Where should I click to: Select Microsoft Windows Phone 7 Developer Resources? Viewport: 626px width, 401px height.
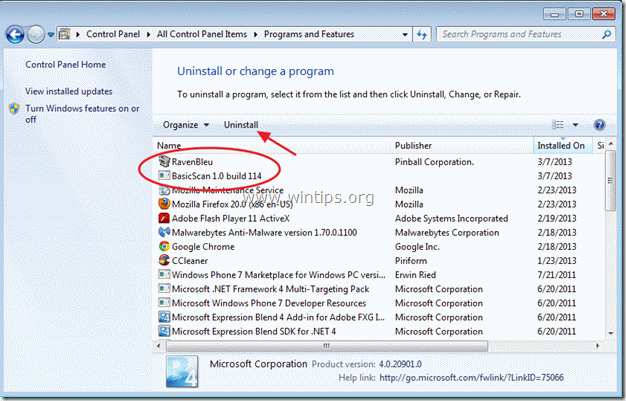[269, 304]
